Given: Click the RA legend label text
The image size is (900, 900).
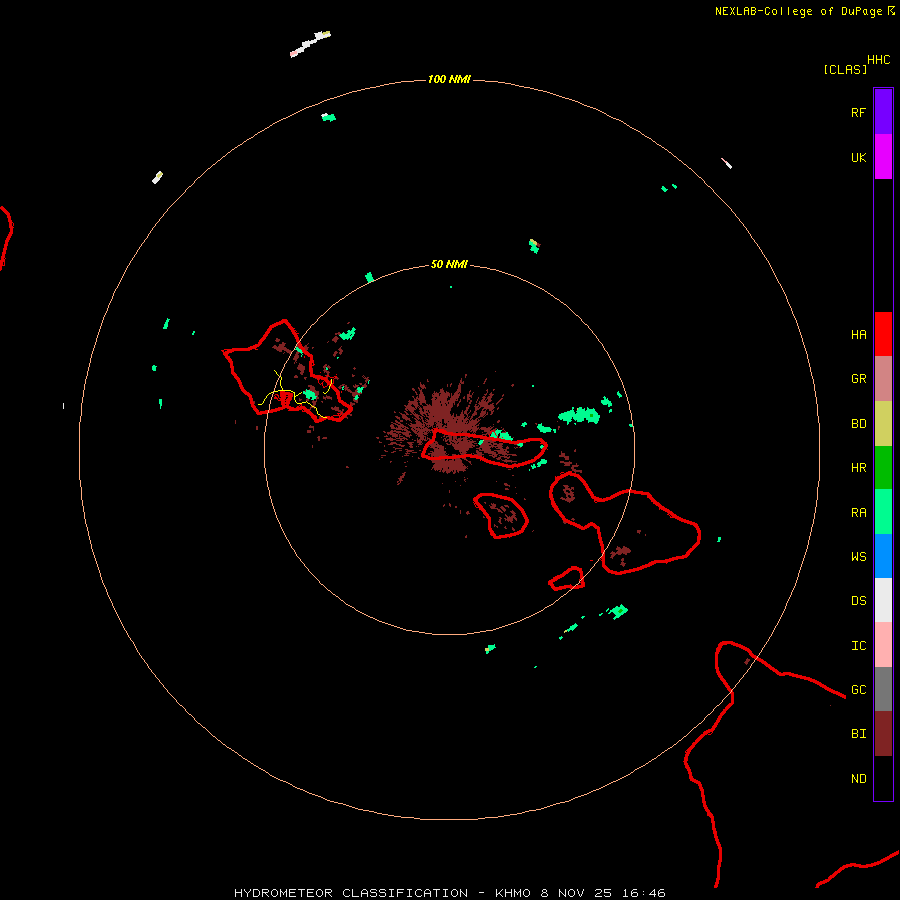Looking at the screenshot, I should pyautogui.click(x=858, y=513).
